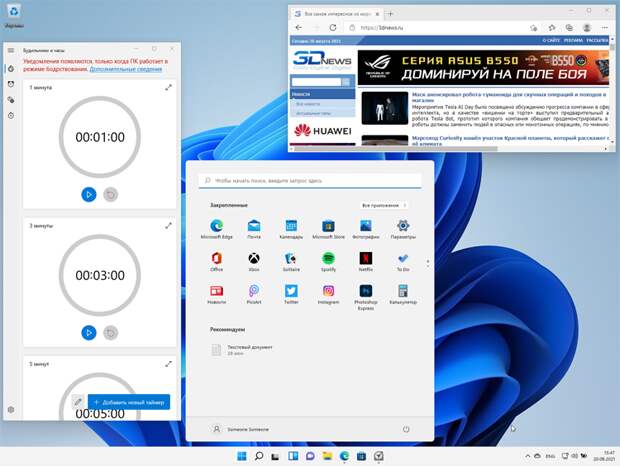The image size is (620, 466).
Task: Open Xbox app in Start menu
Action: [254, 261]
